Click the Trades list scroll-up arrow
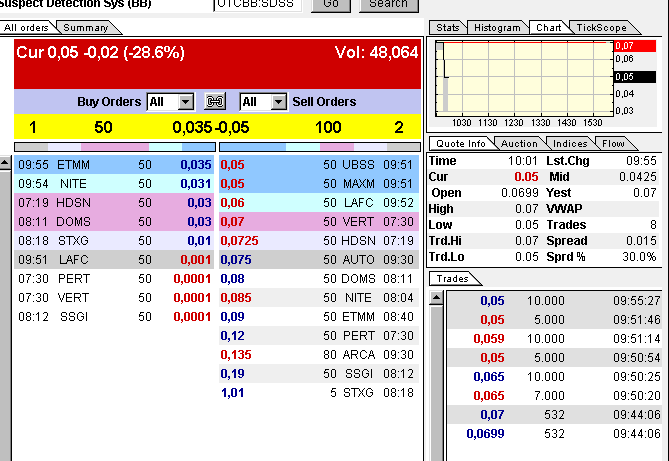669x461 pixels. point(436,297)
